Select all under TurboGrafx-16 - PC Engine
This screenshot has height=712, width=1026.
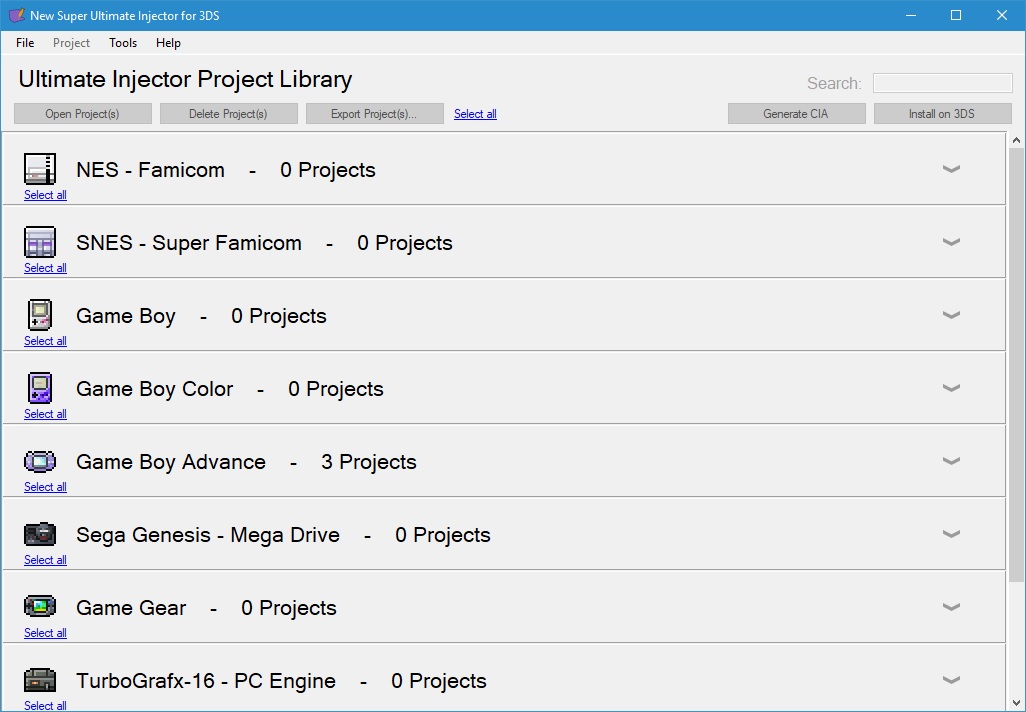(x=45, y=705)
